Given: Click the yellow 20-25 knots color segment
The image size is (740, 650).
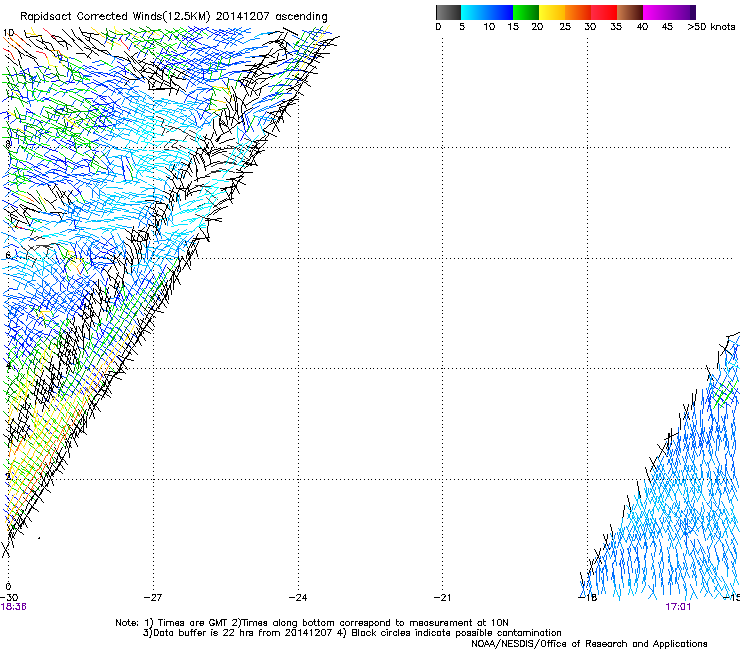Looking at the screenshot, I should tap(552, 12).
